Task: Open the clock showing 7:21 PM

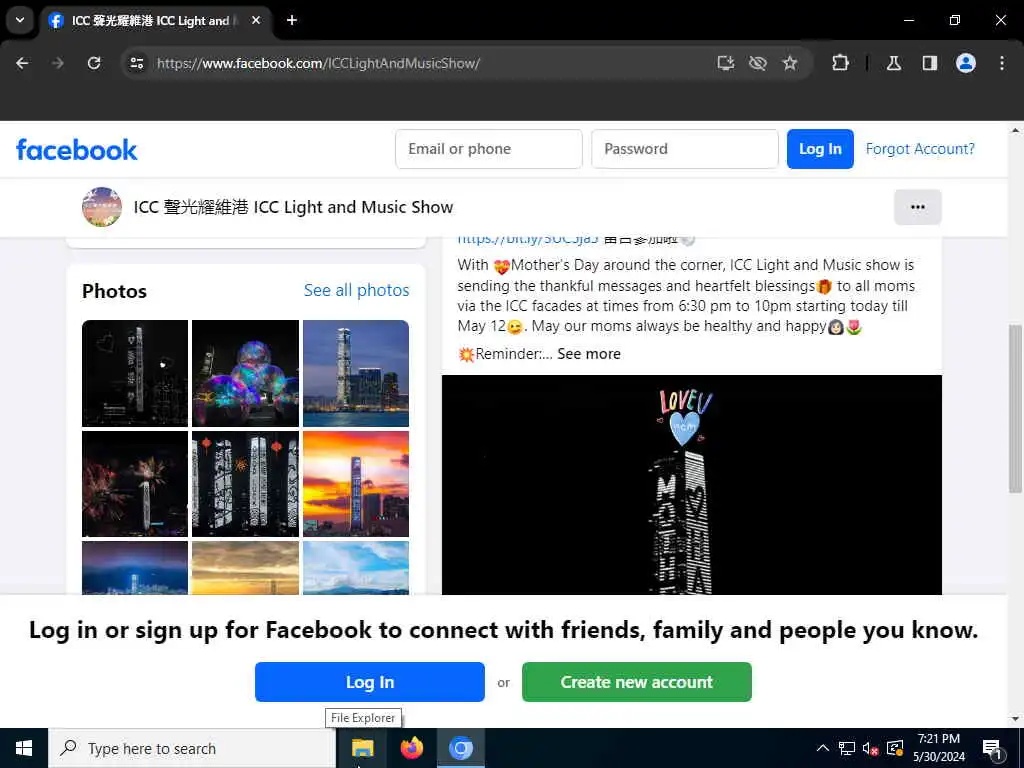Action: pos(938,748)
